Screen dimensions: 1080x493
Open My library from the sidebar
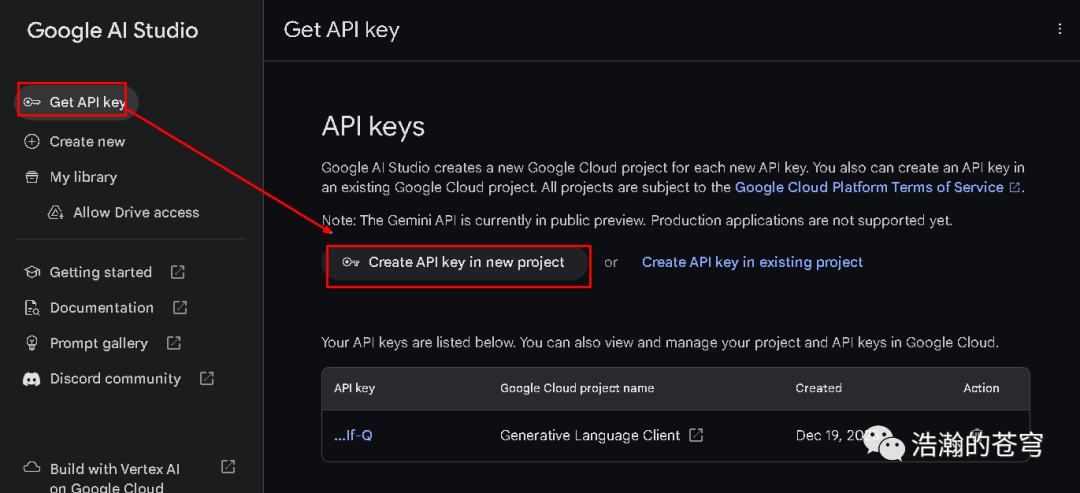83,177
